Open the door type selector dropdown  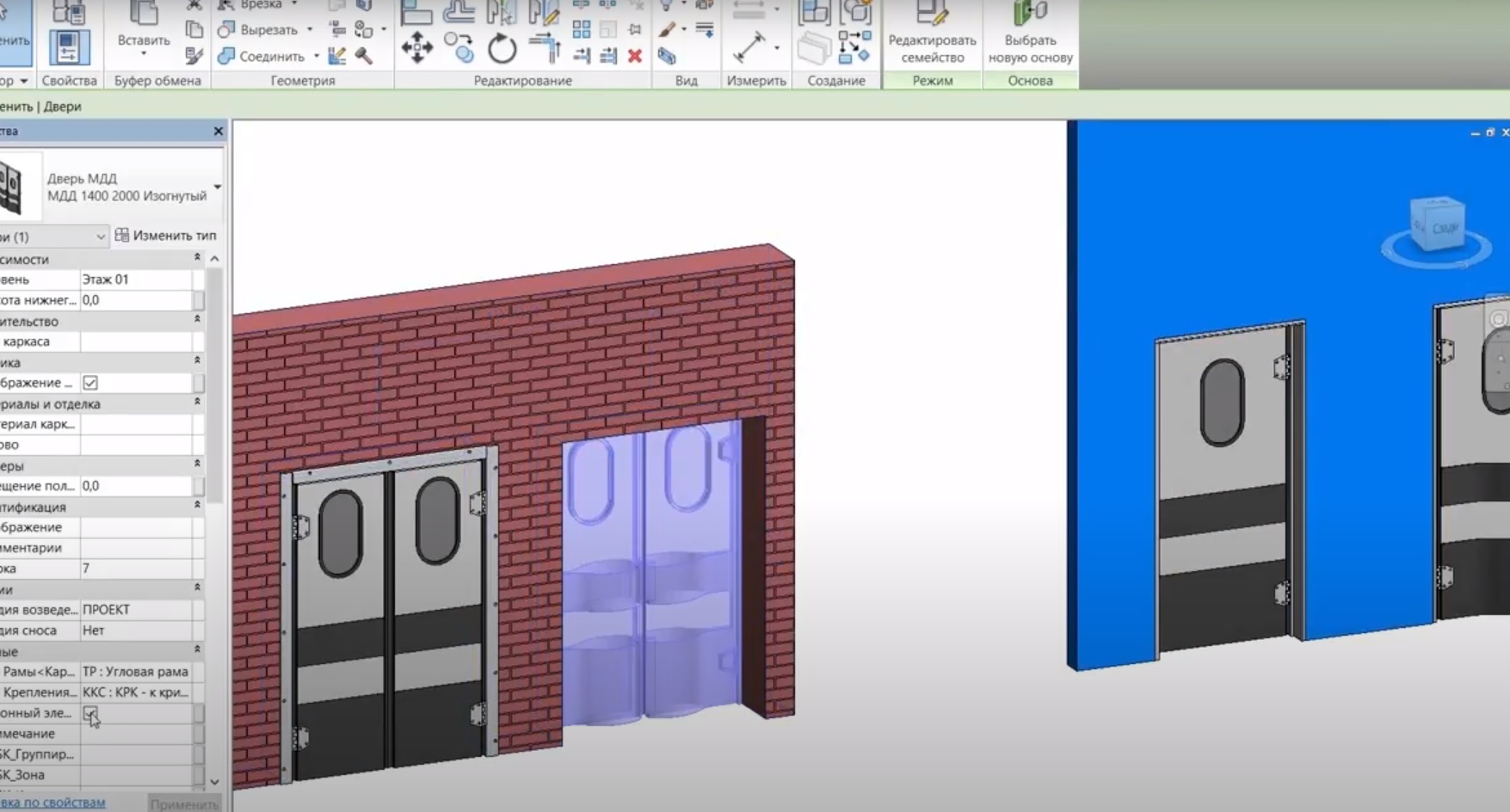[217, 187]
